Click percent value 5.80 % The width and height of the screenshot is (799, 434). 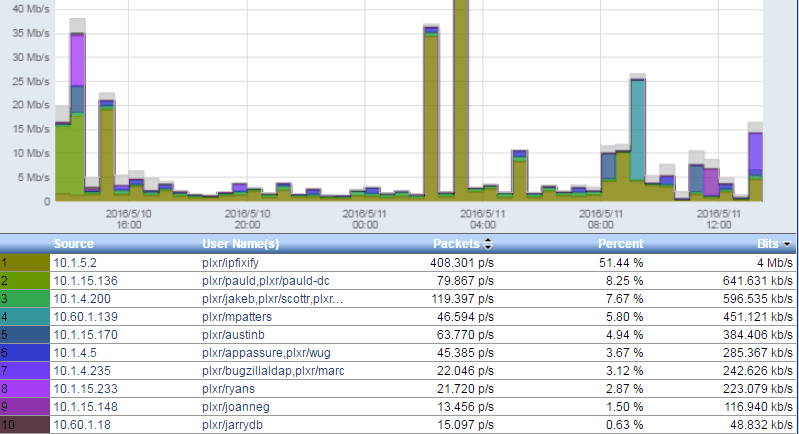click(624, 317)
